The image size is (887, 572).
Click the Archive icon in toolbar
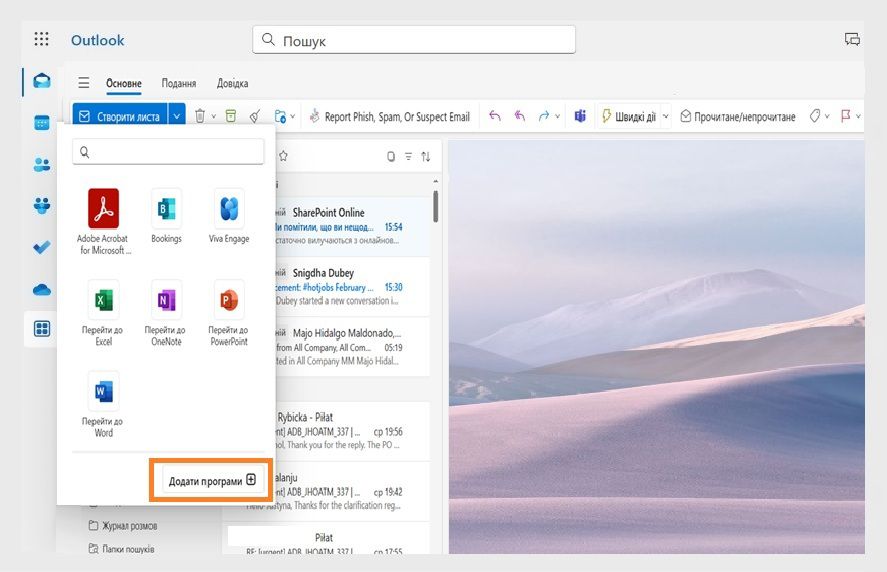click(231, 116)
